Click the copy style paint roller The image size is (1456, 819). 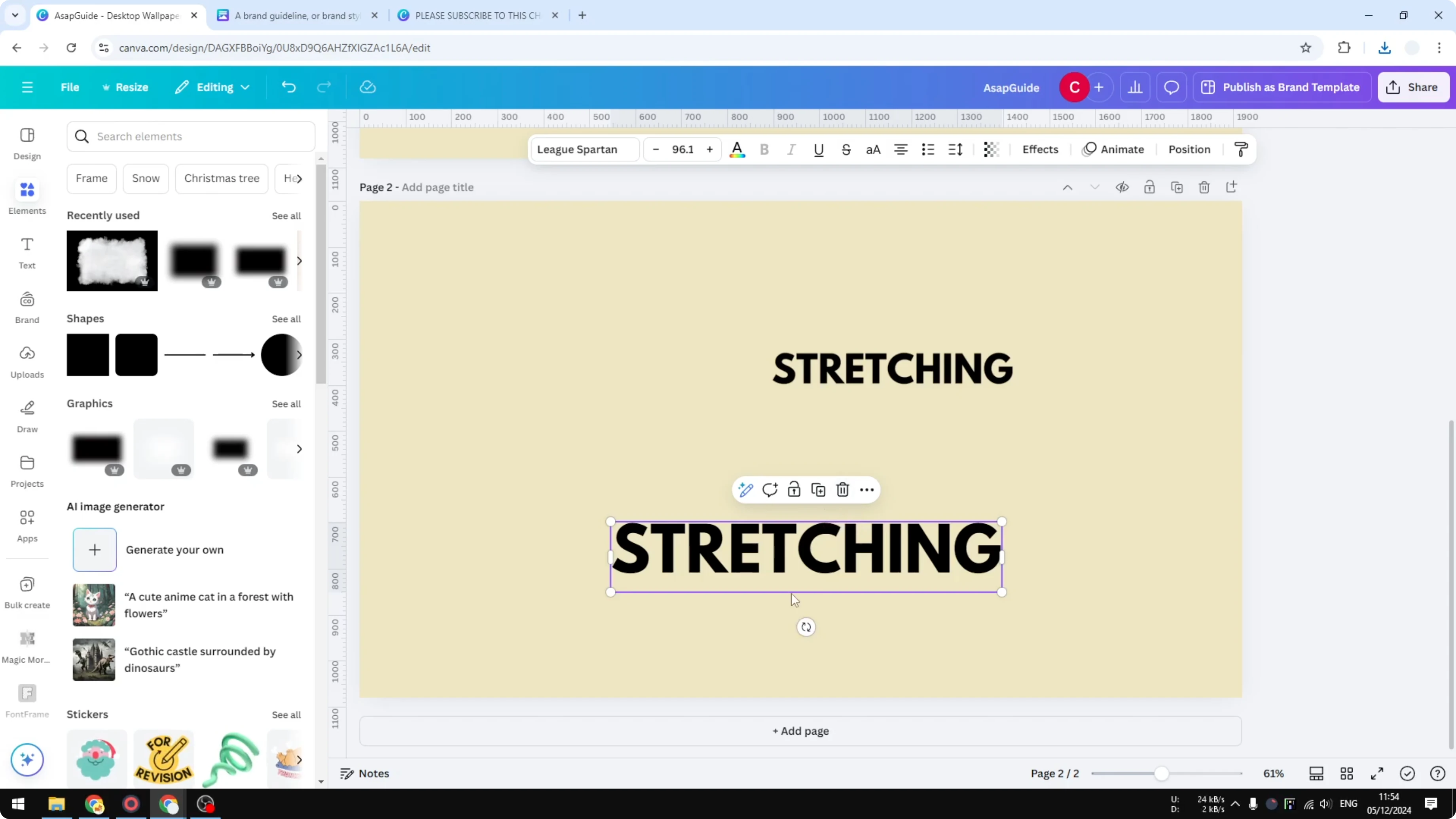click(1241, 149)
